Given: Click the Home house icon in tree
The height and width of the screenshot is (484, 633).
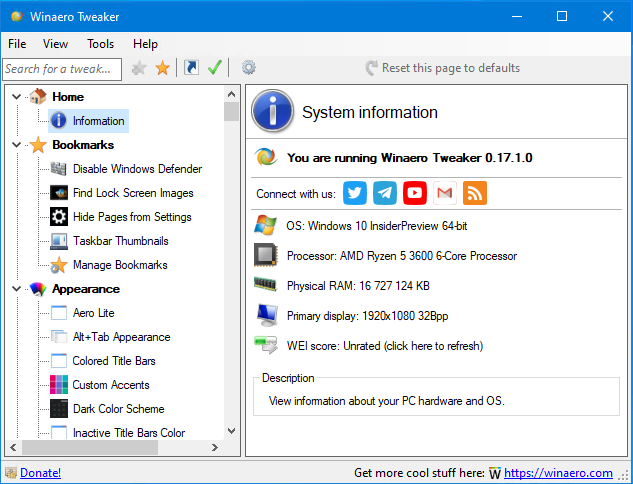Looking at the screenshot, I should 38,96.
